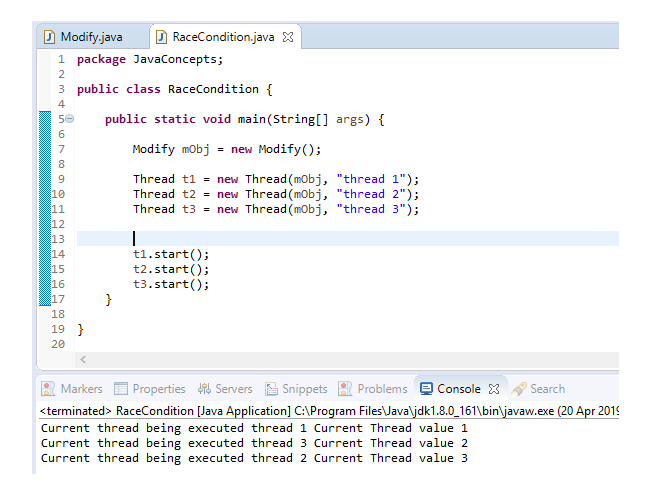Close the Console view
Viewport: 664px width, 487px height.
pyautogui.click(x=494, y=389)
